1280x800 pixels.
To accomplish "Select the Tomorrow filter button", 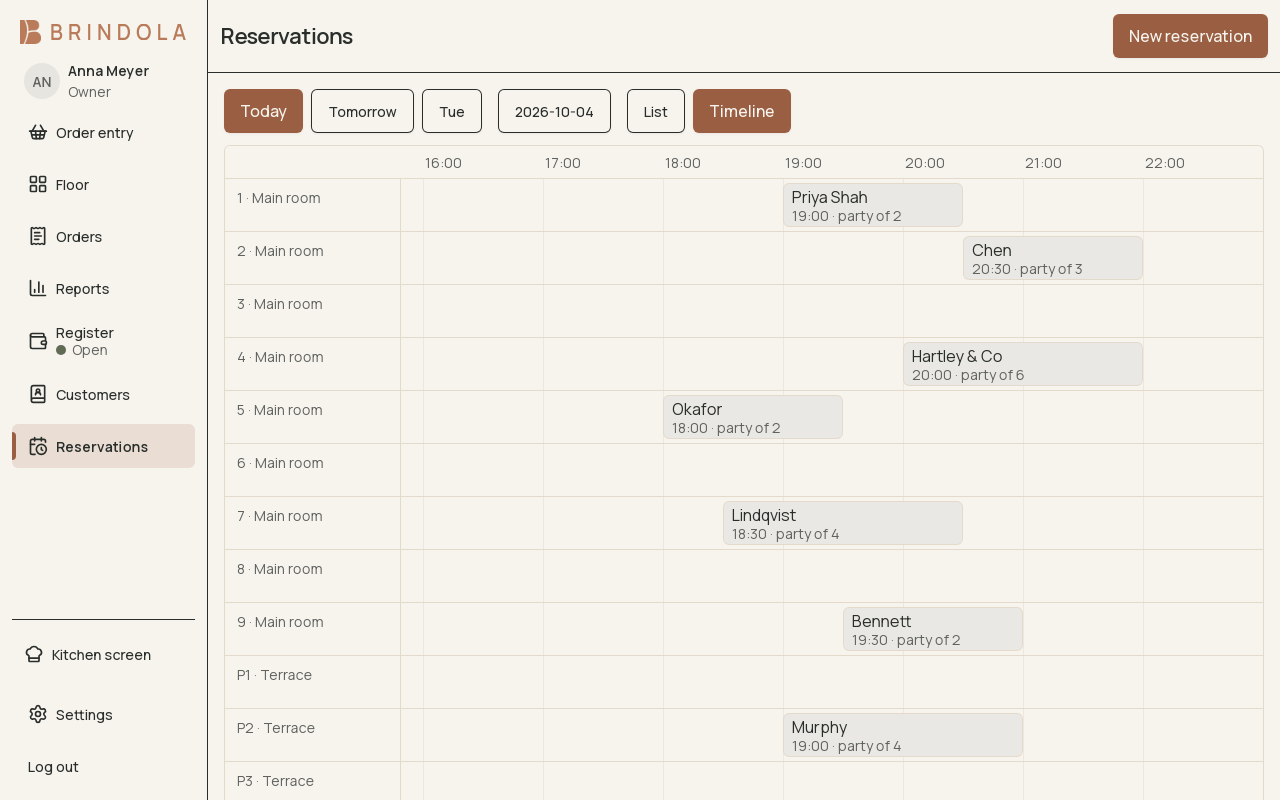I will (362, 111).
